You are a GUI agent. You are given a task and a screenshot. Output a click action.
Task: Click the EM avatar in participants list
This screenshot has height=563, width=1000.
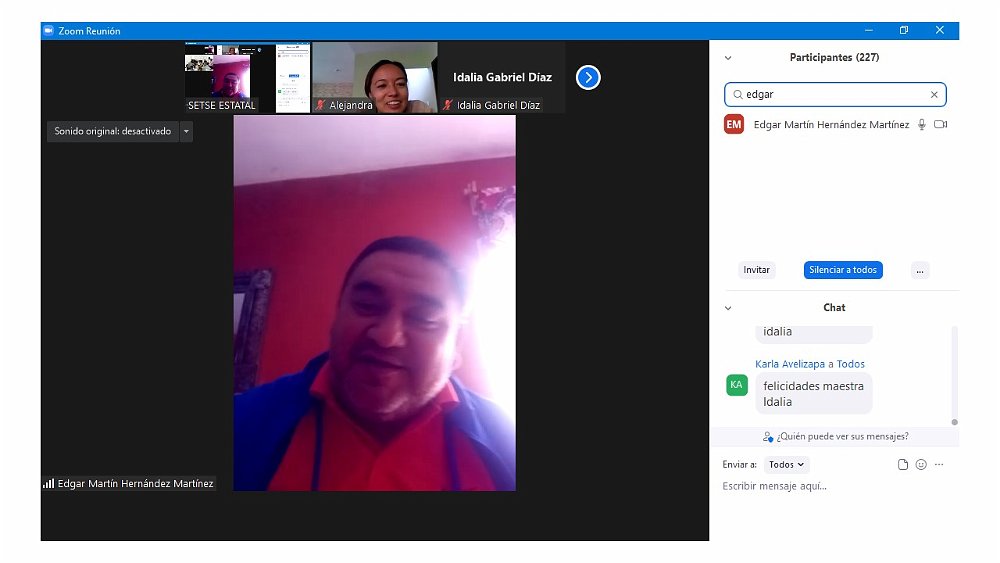pos(734,125)
